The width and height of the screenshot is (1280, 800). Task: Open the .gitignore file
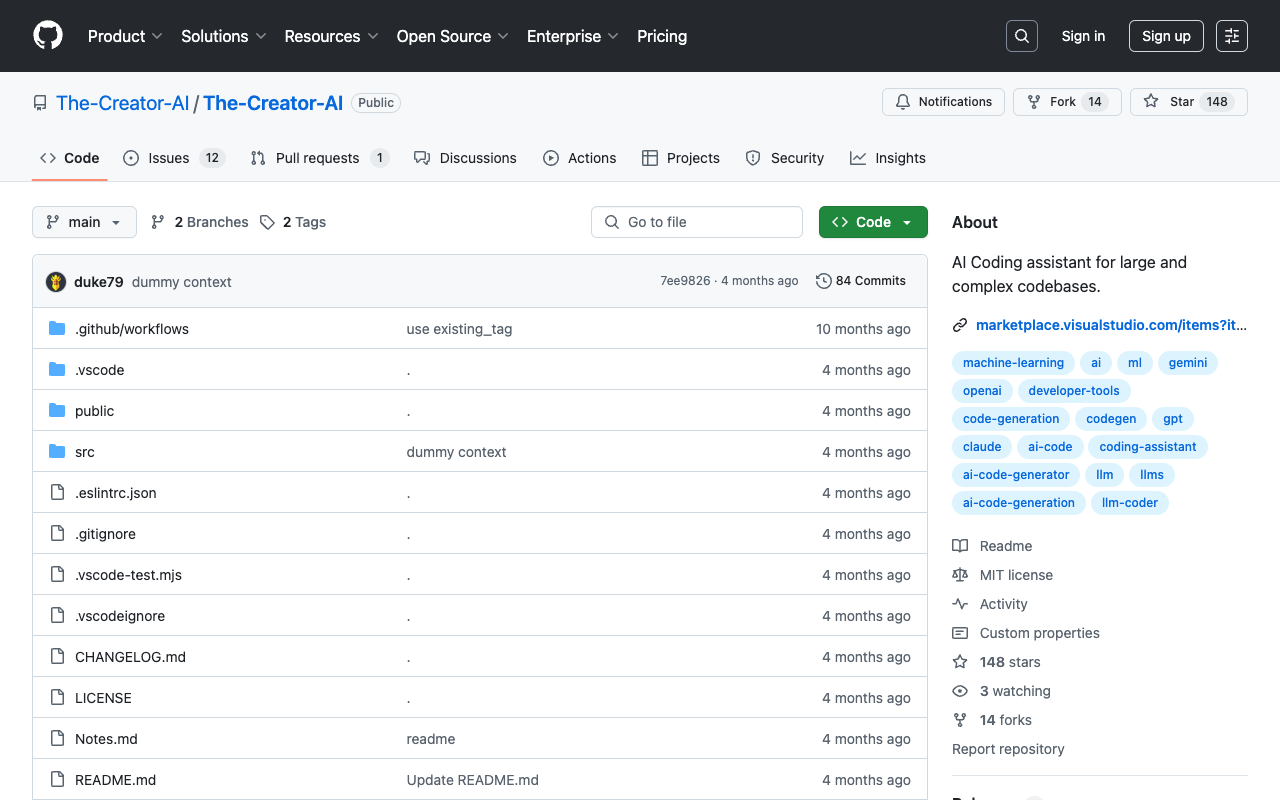(105, 534)
